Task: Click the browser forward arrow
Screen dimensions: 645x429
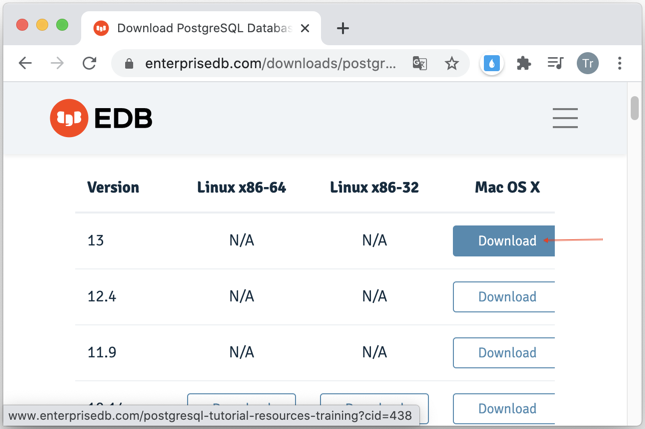Action: (57, 63)
